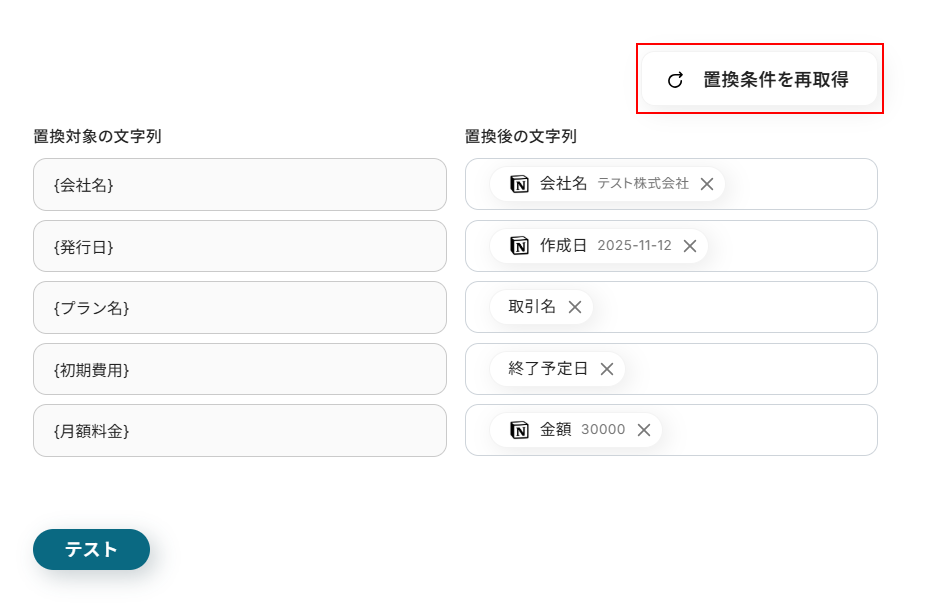Remove the 作成日 tag with its X
The width and height of the screenshot is (946, 613).
pyautogui.click(x=690, y=246)
